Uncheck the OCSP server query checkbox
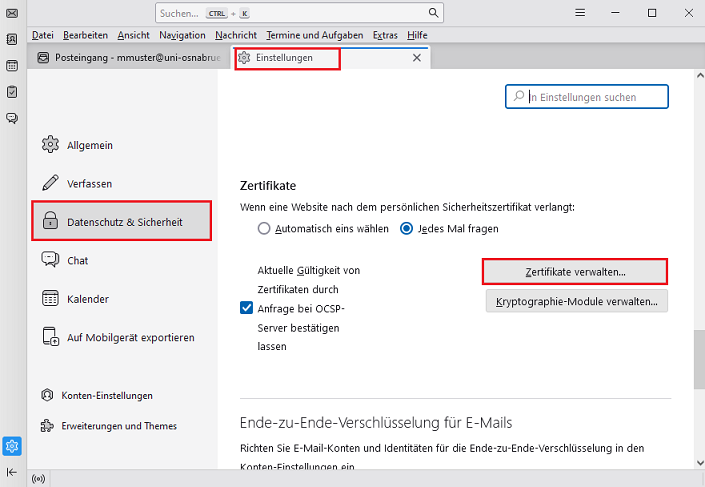Image resolution: width=705 pixels, height=487 pixels. pos(247,308)
